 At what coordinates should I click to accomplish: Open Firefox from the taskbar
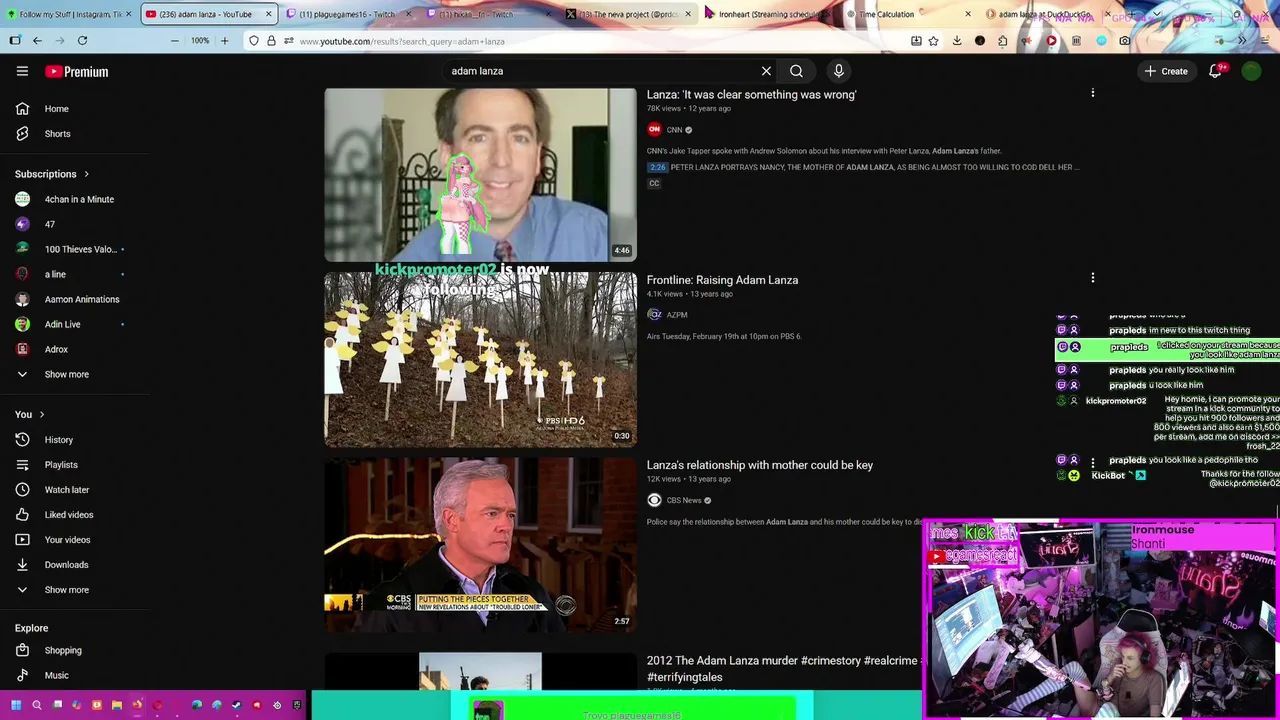[x=137, y=705]
